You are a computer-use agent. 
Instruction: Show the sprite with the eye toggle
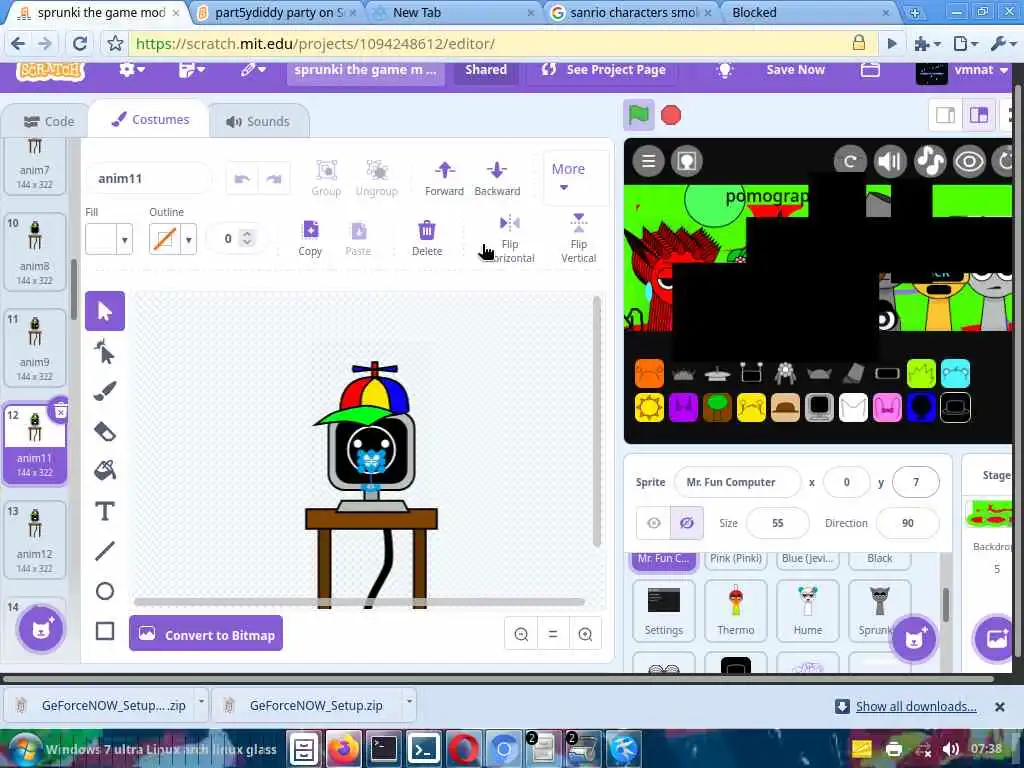pyautogui.click(x=653, y=523)
